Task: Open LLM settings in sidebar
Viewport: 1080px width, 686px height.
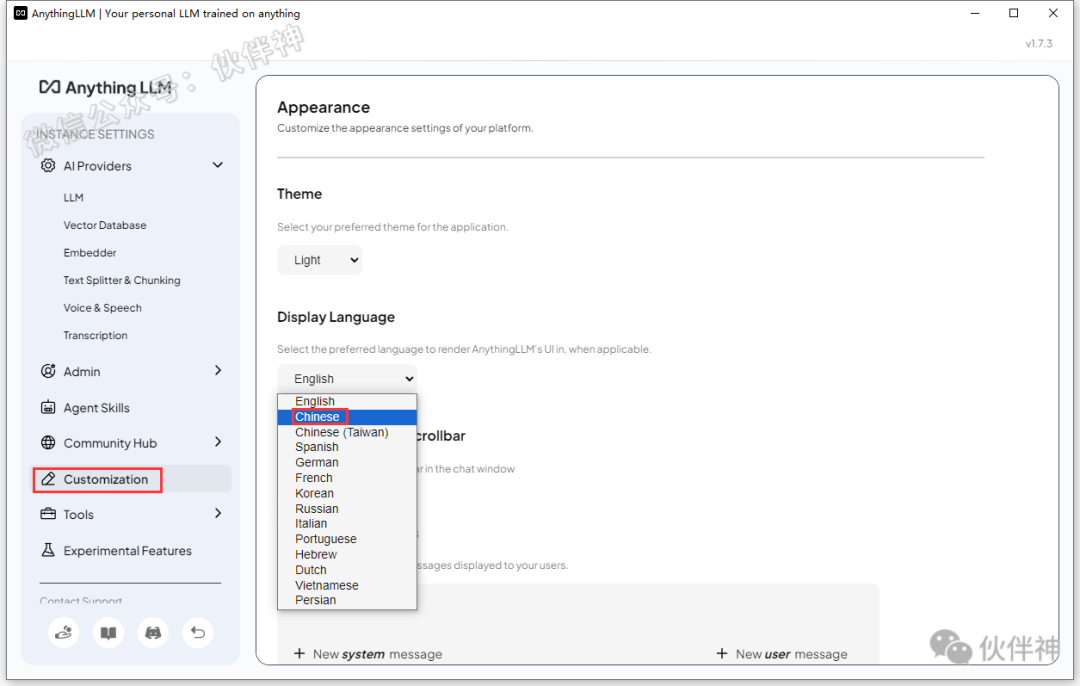Action: (73, 198)
